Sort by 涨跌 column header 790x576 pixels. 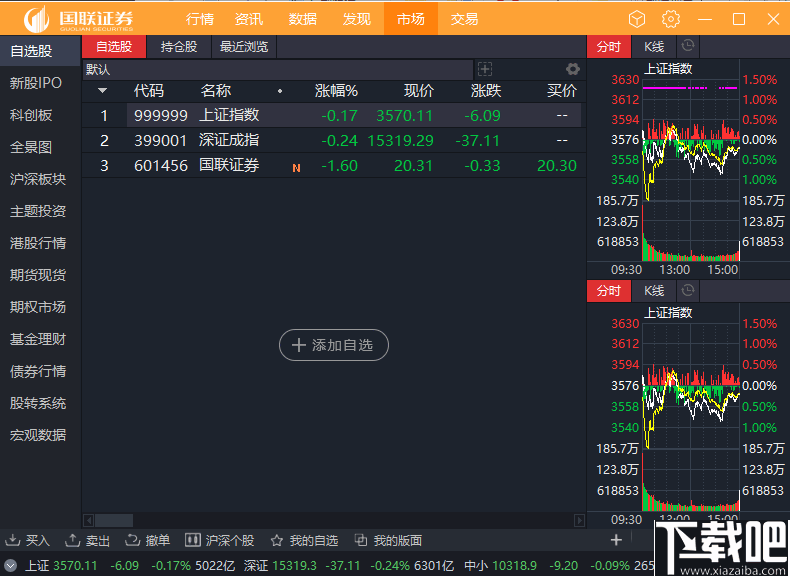tap(486, 91)
